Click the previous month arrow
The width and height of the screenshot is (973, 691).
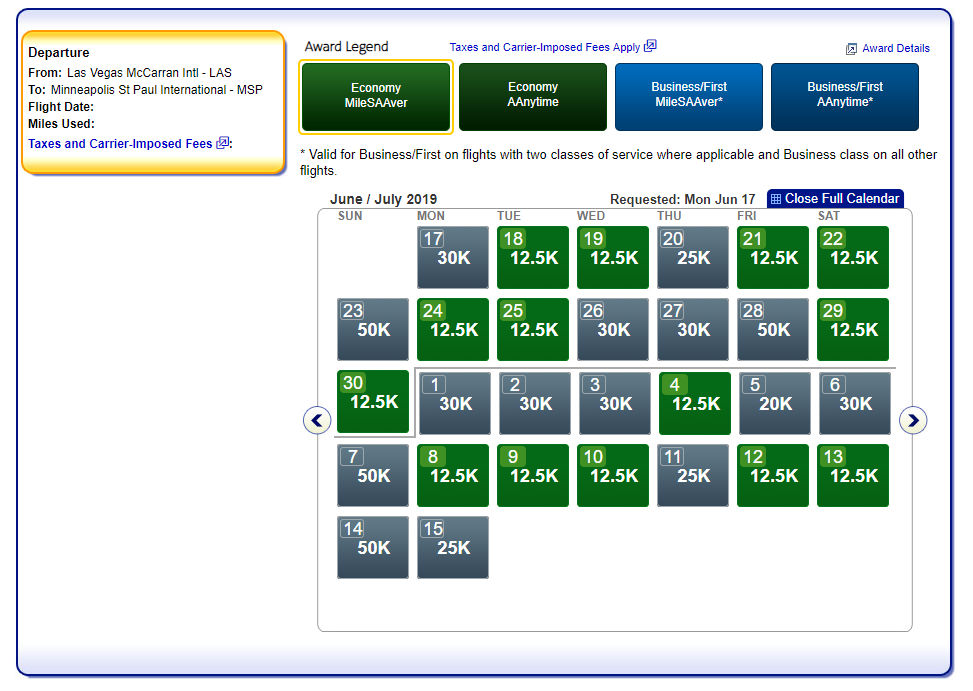(x=317, y=421)
